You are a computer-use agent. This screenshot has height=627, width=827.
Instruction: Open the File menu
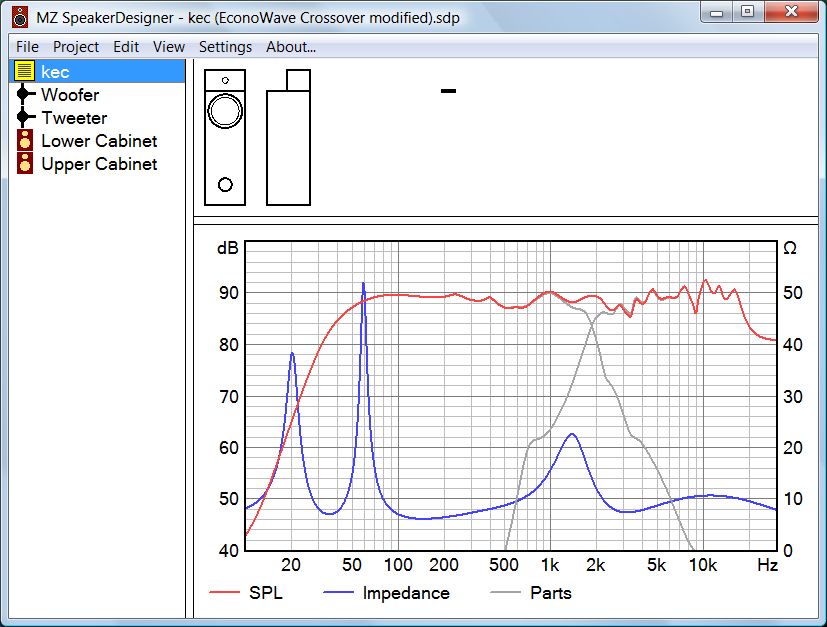click(x=27, y=47)
